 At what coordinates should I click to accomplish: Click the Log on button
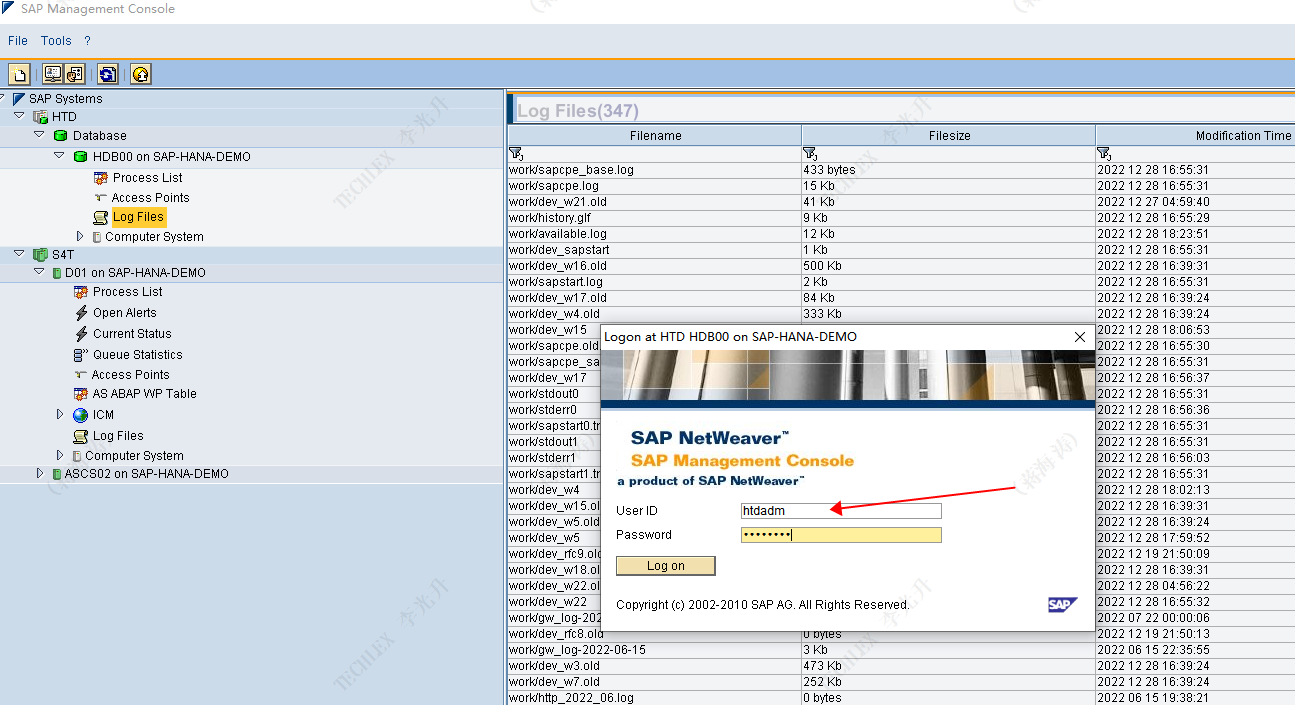665,566
